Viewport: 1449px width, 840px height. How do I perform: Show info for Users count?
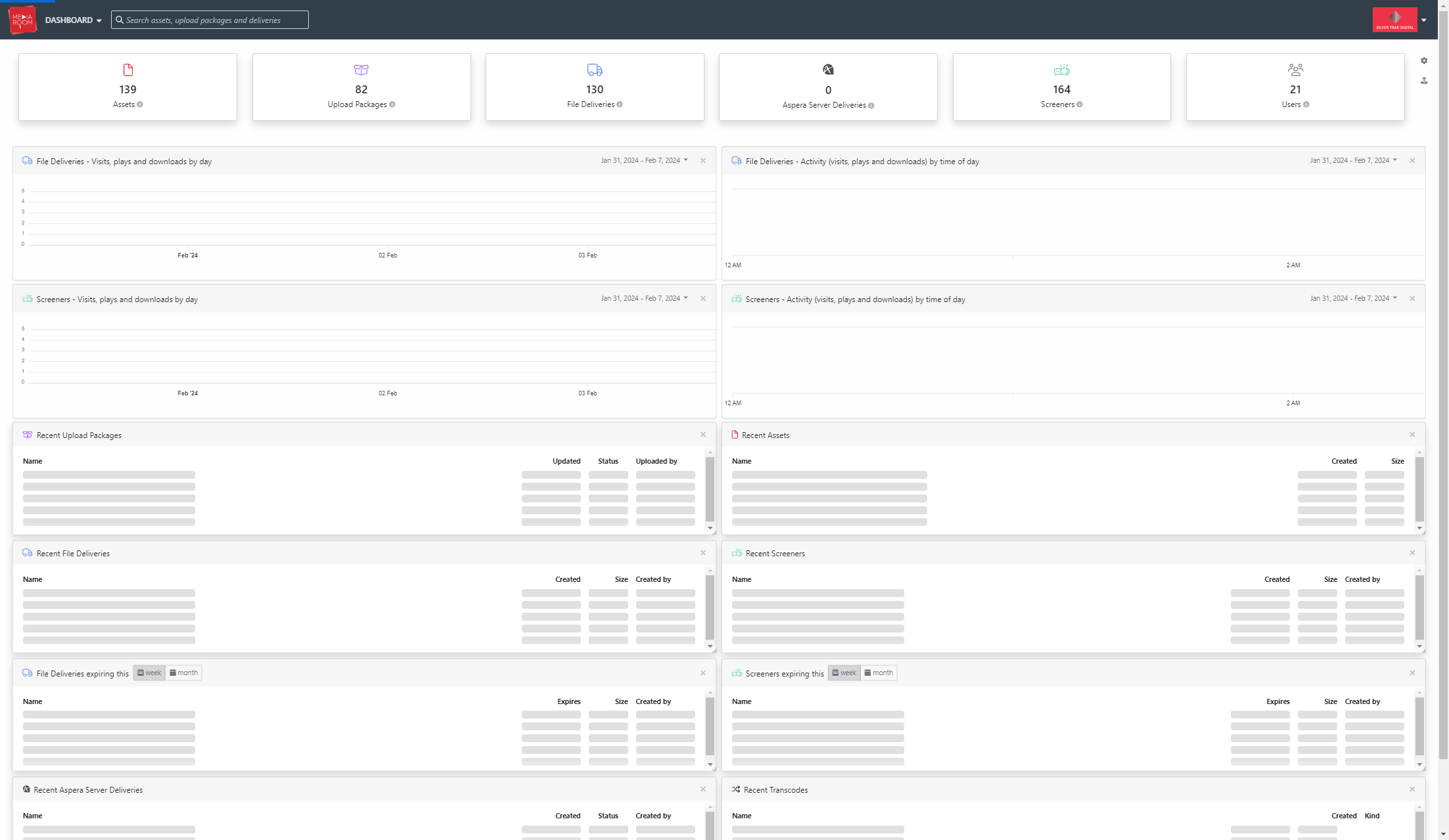(x=1306, y=104)
